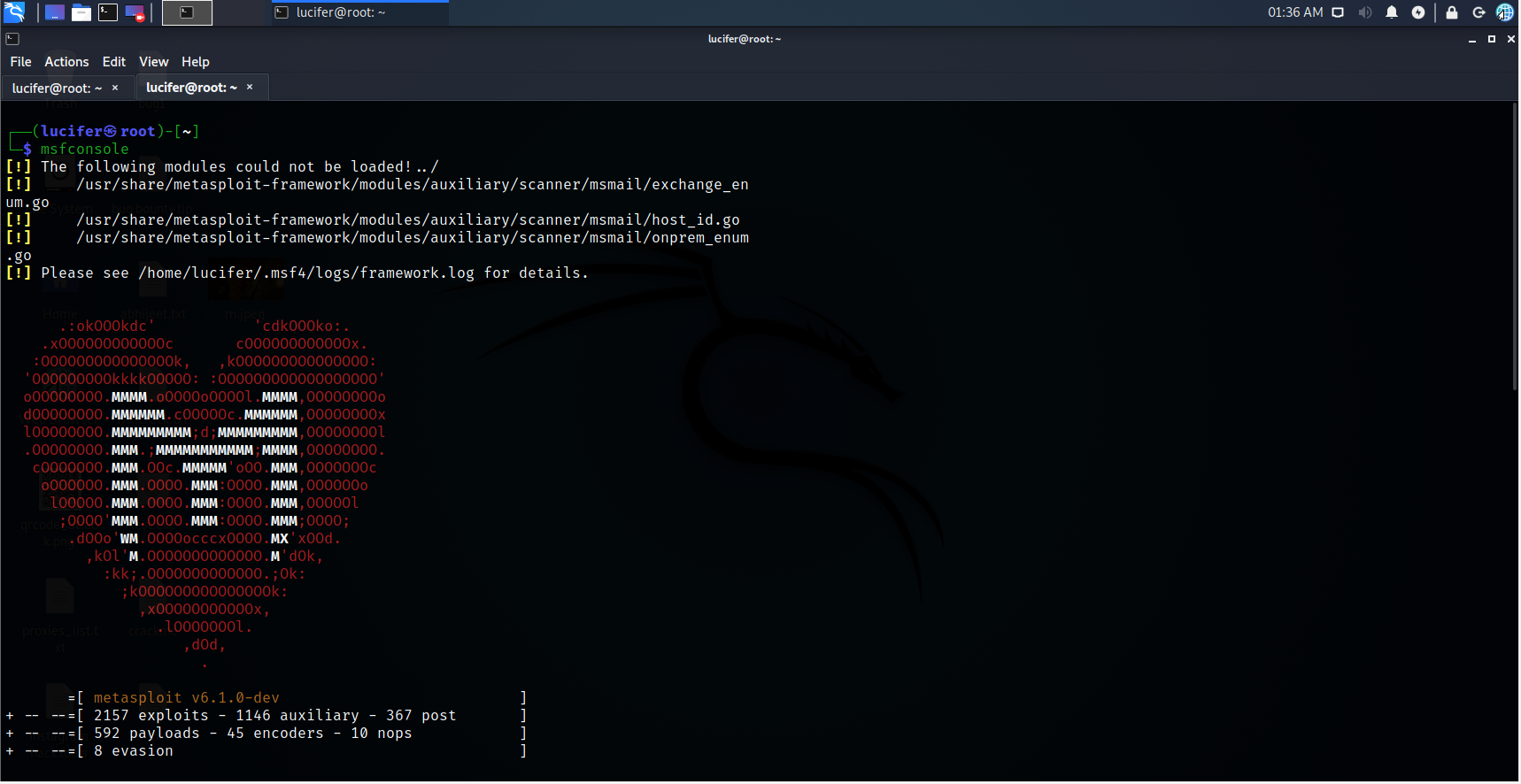Open the Help menu
The height and width of the screenshot is (784, 1521).
(195, 62)
